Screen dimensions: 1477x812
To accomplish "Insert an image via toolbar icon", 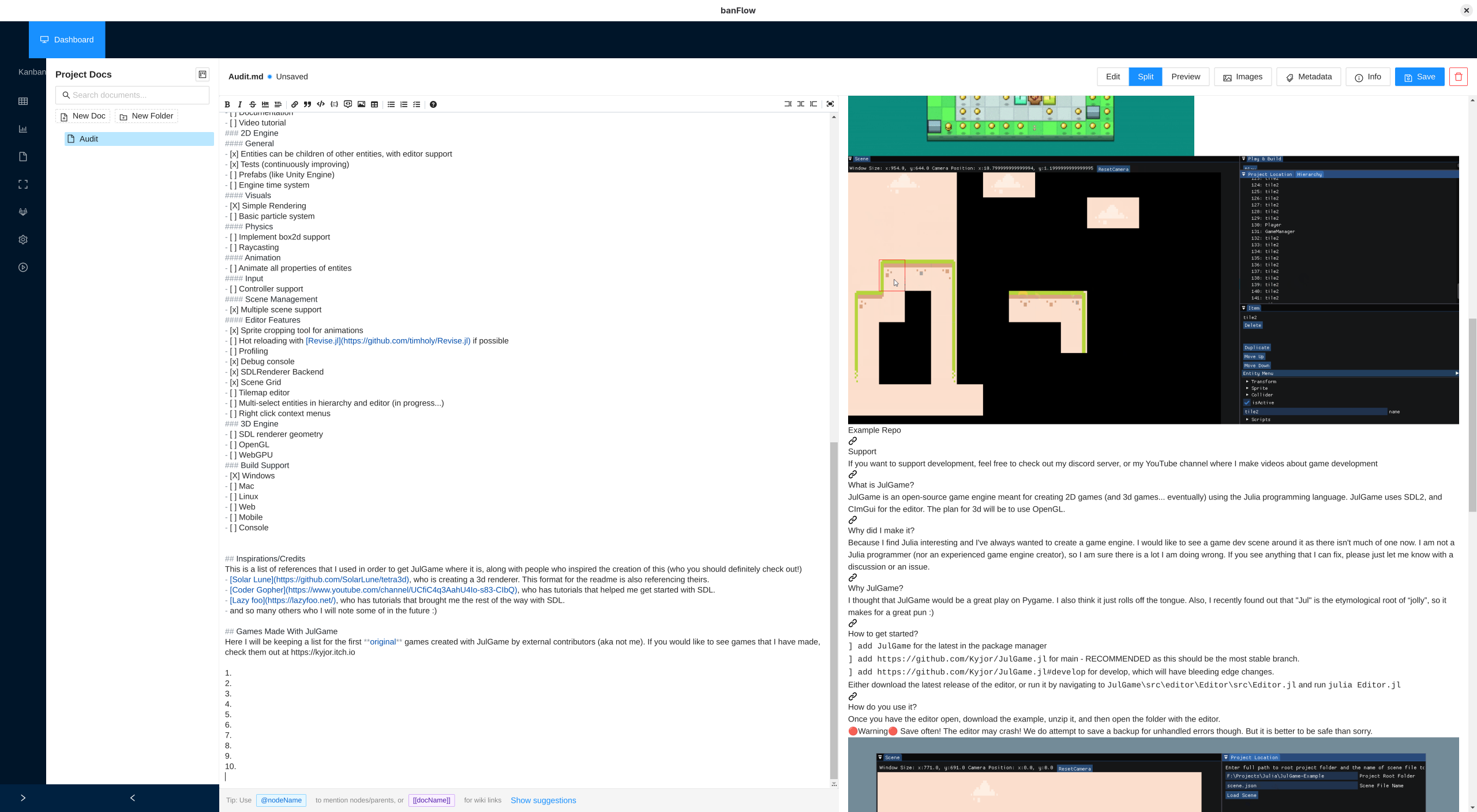I will coord(361,104).
